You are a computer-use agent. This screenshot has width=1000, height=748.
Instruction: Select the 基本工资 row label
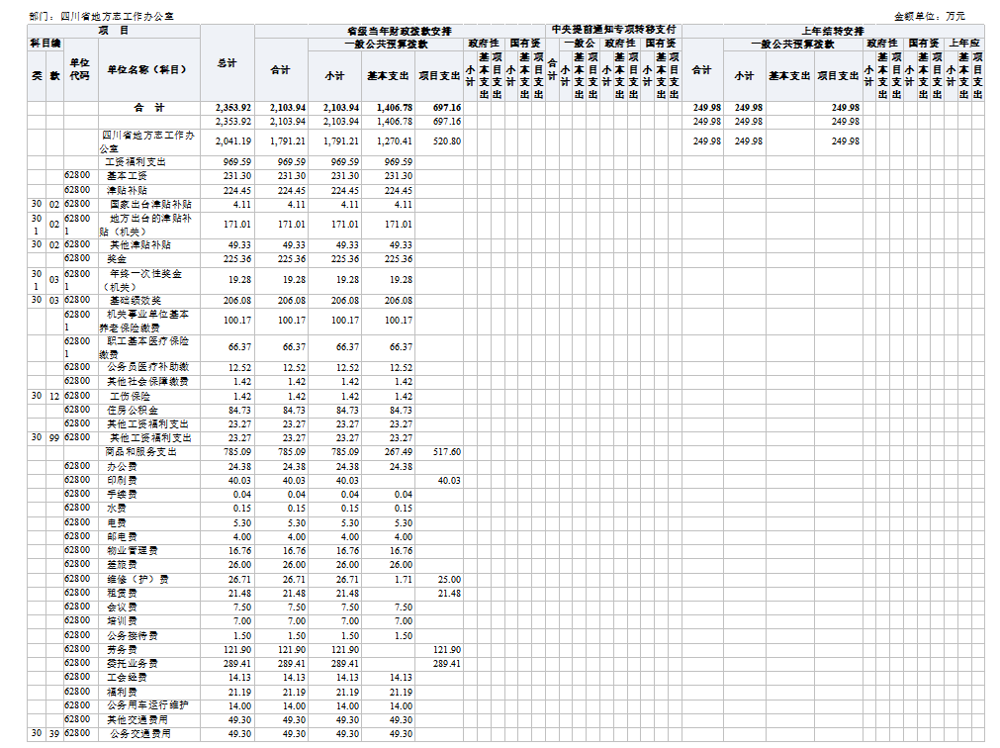(126, 175)
